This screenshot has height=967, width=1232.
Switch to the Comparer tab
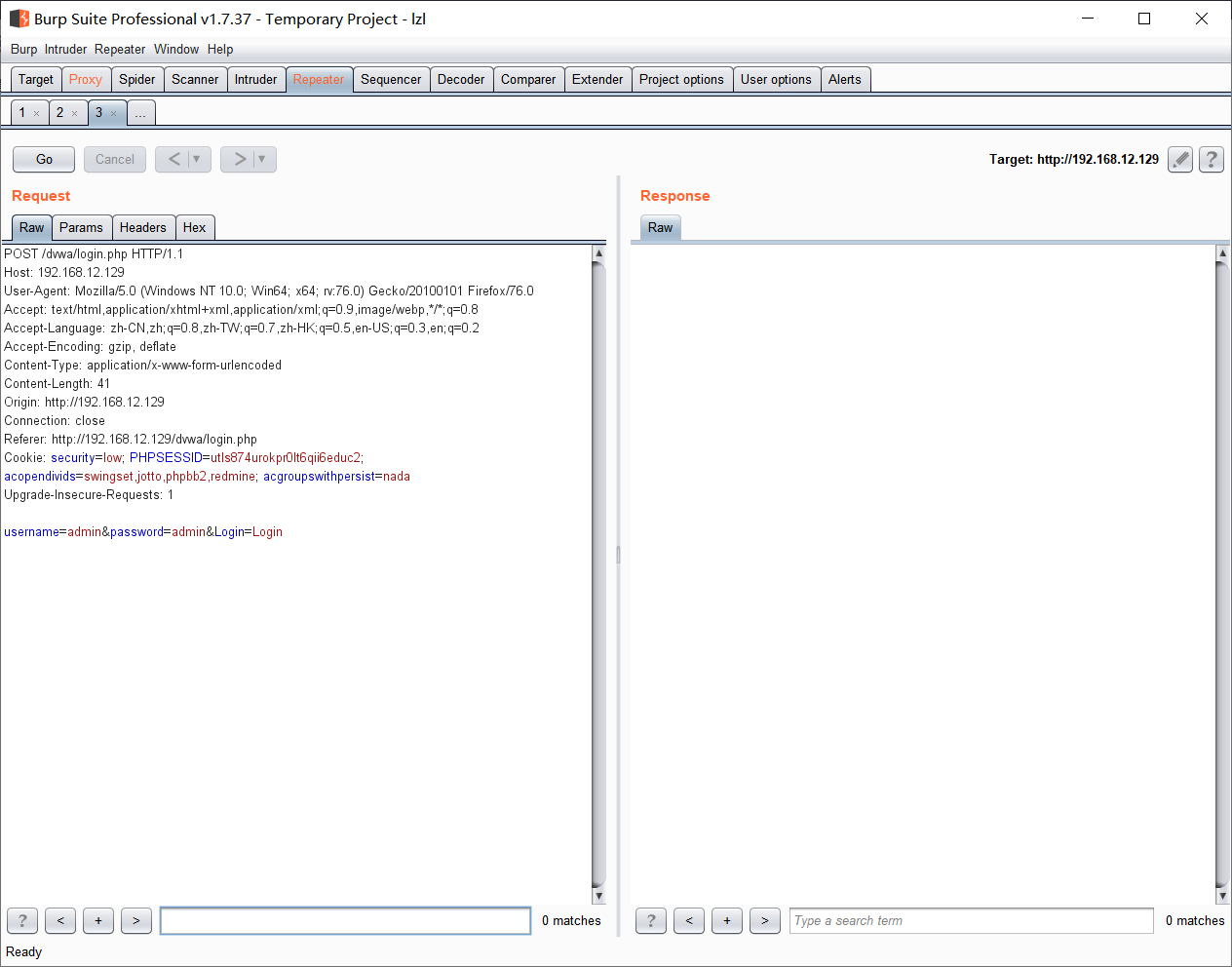coord(528,80)
